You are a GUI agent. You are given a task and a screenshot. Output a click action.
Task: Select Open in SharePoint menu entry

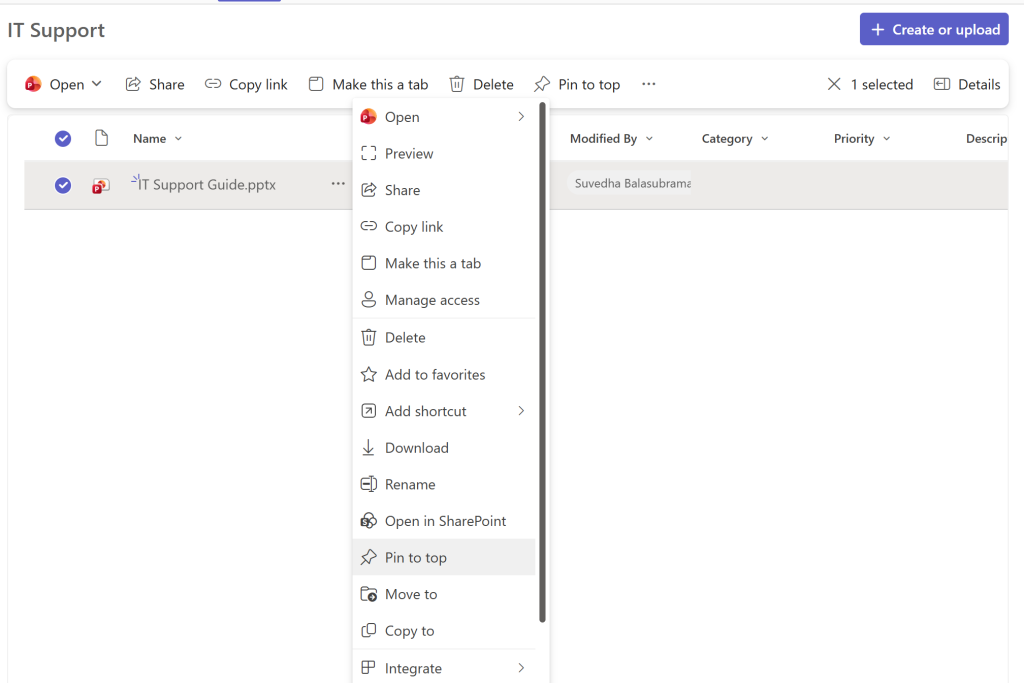pos(444,520)
